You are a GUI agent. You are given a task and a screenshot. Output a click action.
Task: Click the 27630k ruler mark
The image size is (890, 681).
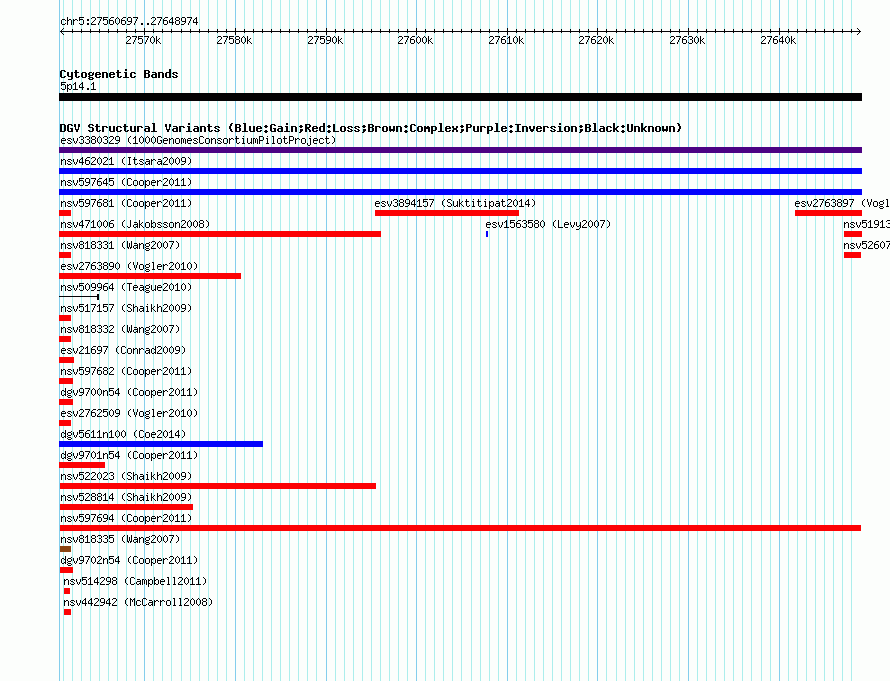pos(687,40)
